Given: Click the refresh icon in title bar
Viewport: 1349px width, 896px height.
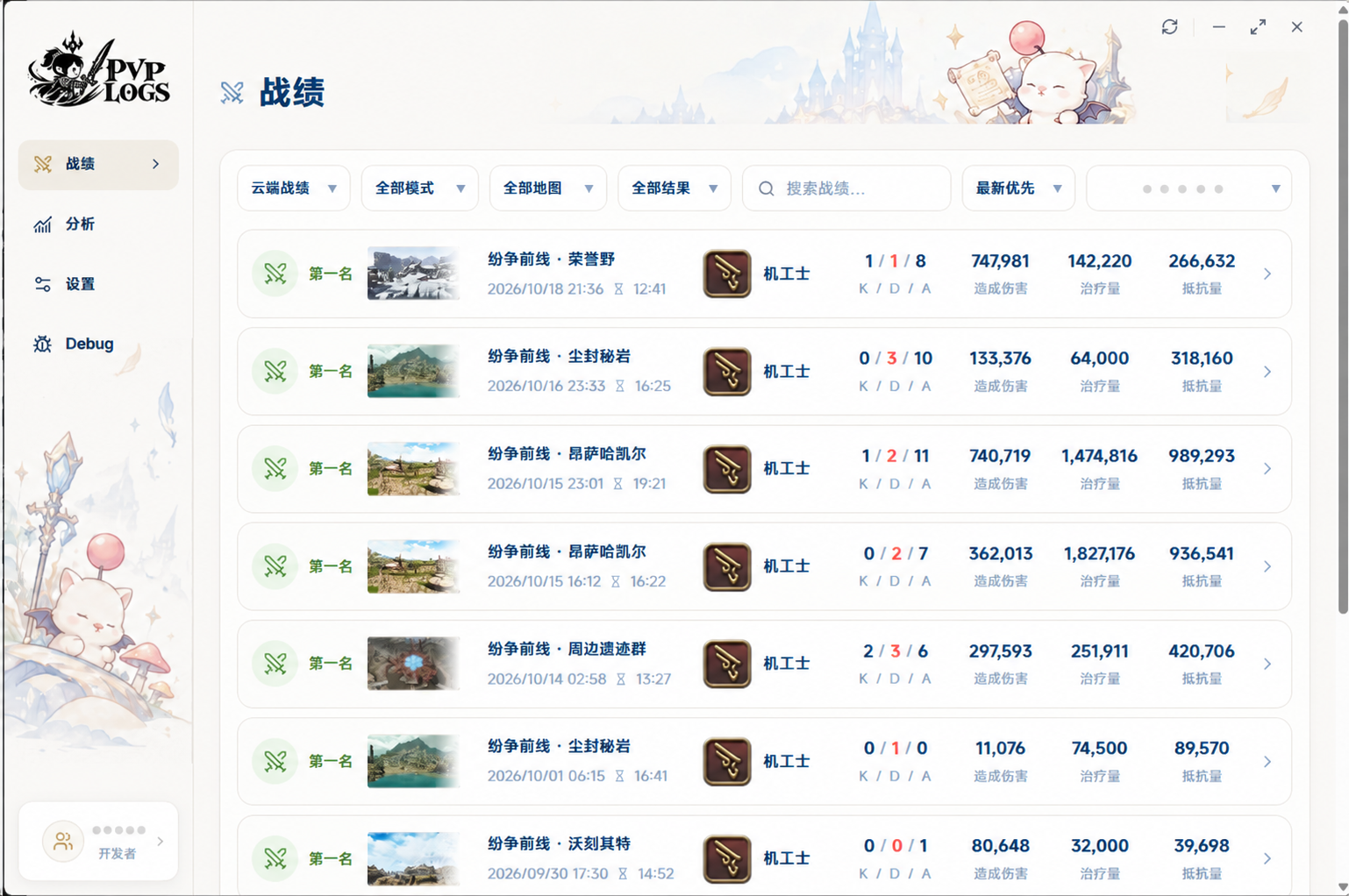Looking at the screenshot, I should (1169, 27).
